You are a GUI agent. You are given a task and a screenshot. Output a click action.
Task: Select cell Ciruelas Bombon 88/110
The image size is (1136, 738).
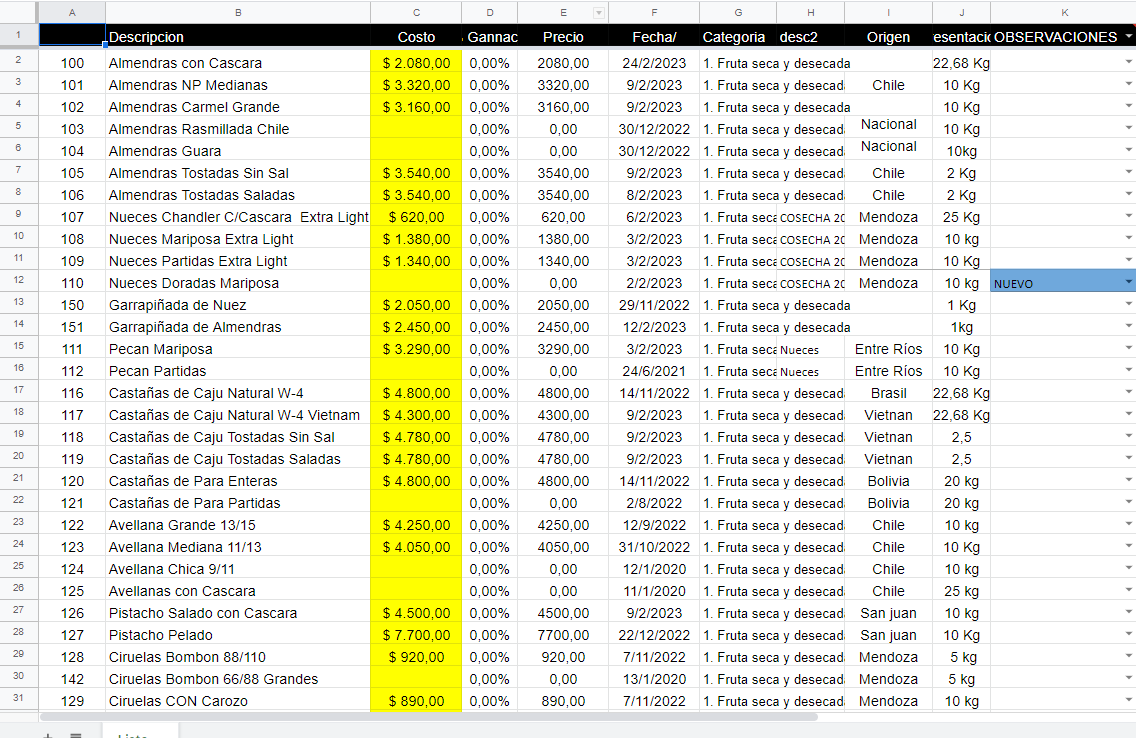click(238, 657)
